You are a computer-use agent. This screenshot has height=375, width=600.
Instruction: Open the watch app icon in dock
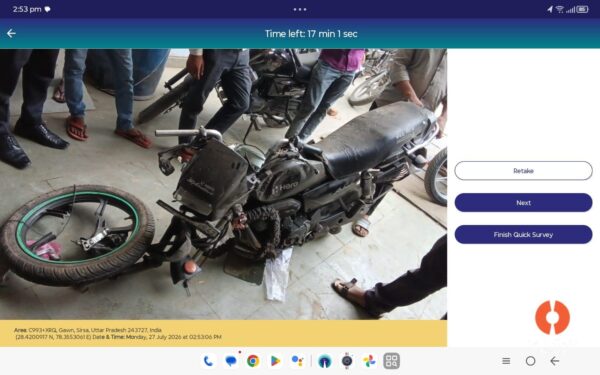click(x=347, y=361)
